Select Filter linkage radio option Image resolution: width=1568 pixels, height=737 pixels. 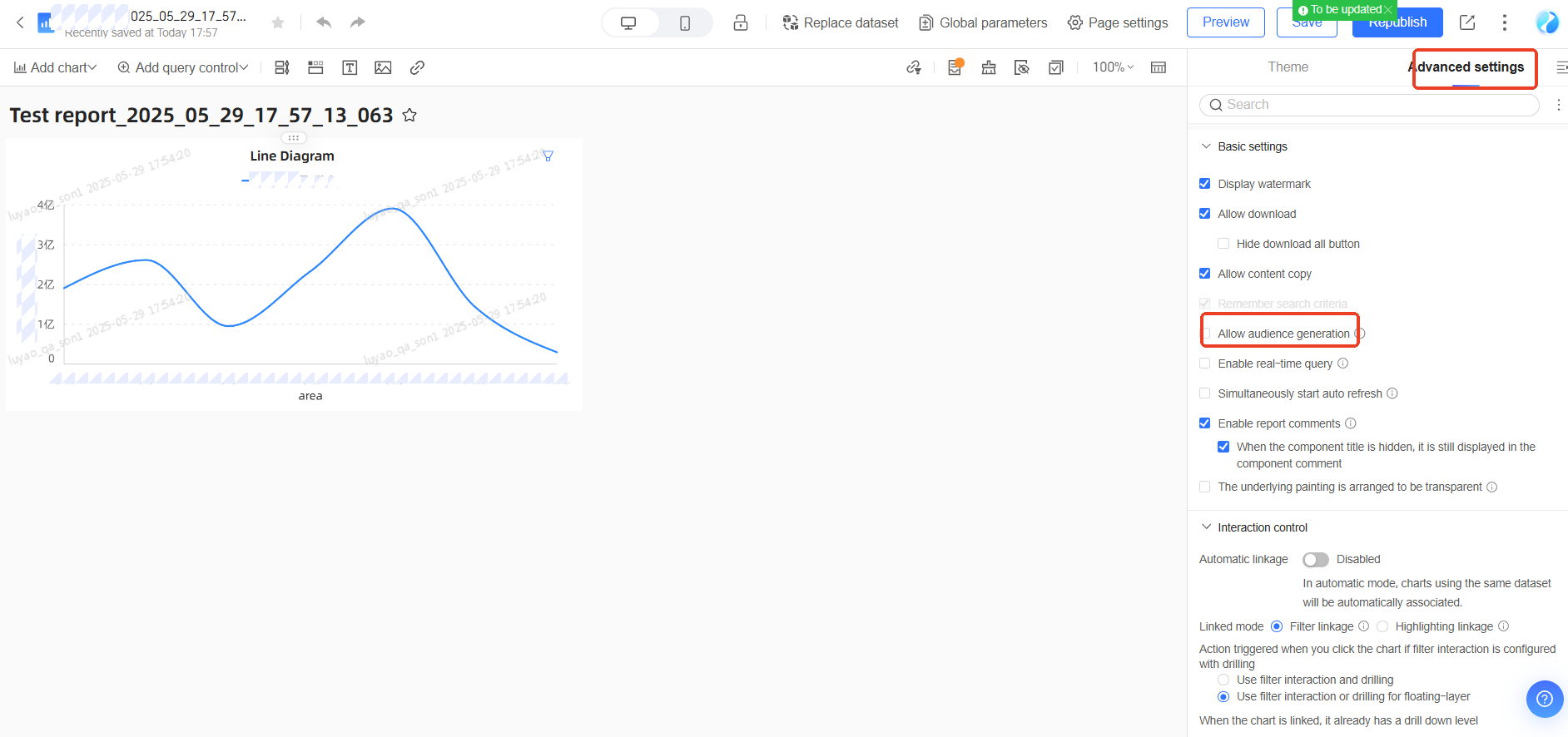(1277, 626)
